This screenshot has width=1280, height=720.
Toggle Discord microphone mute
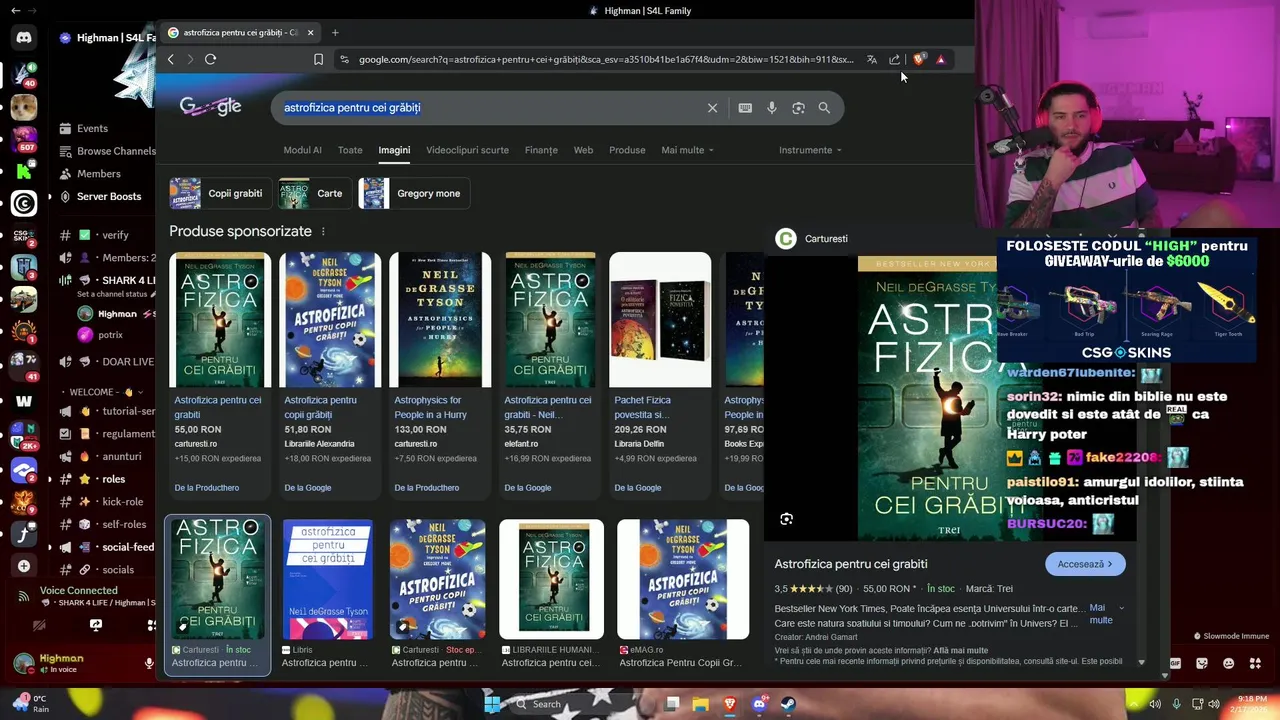[x=149, y=663]
